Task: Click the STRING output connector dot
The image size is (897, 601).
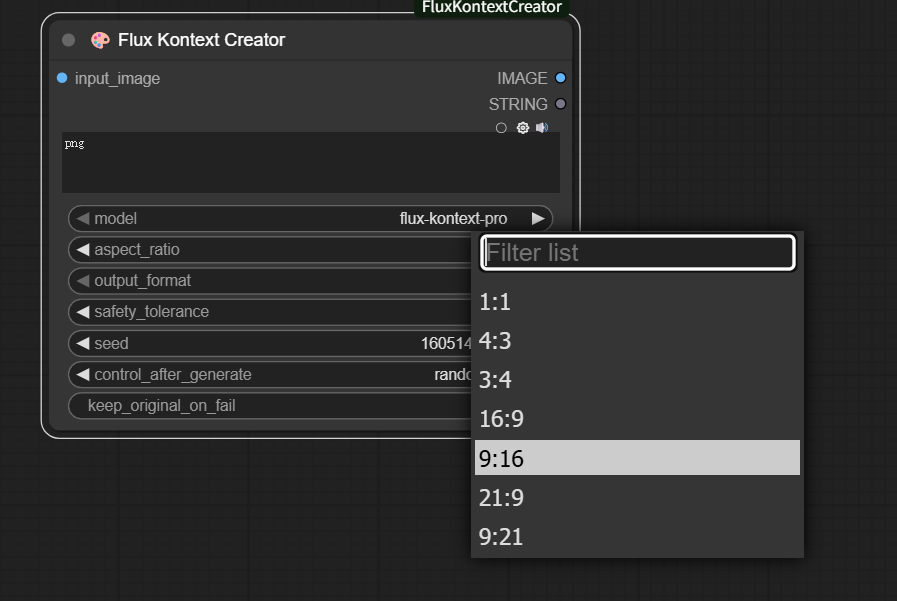Action: [x=560, y=104]
